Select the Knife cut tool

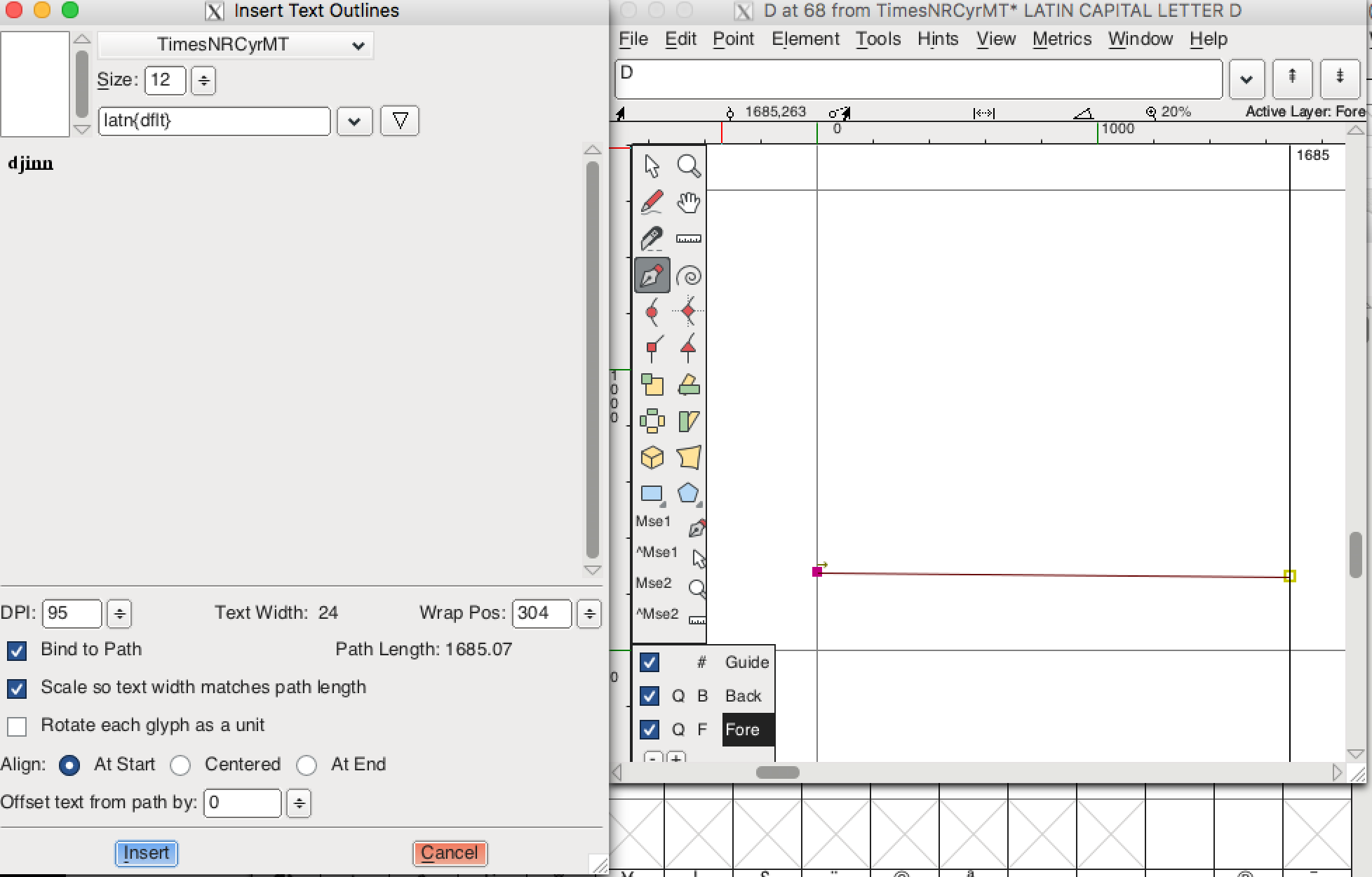652,239
